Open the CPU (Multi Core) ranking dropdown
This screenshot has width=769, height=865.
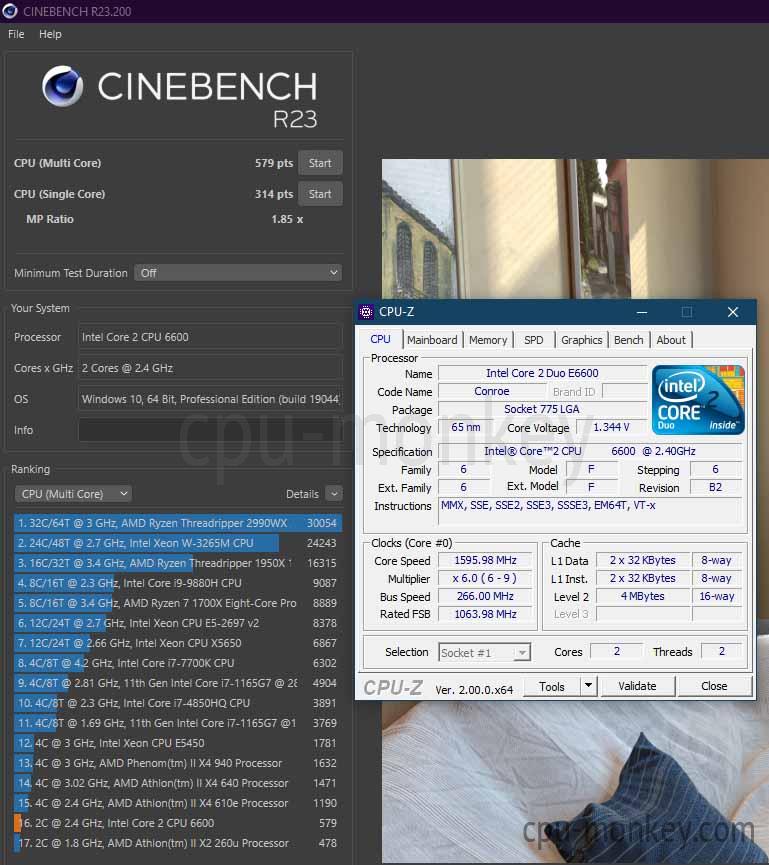click(73, 494)
